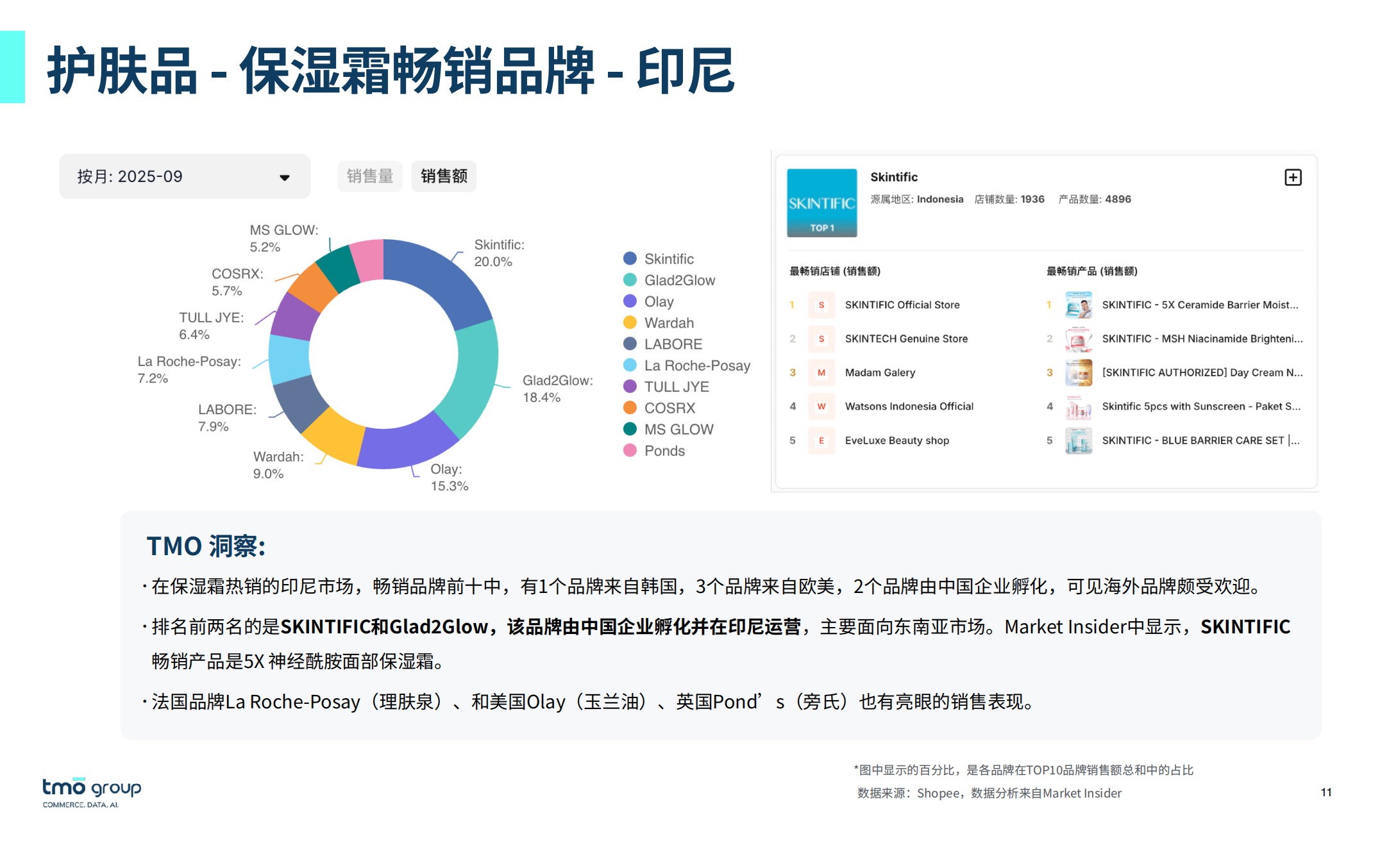This screenshot has height=868, width=1389.
Task: Open the 5X Ceramide Barrier product thumbnail
Action: click(1078, 305)
